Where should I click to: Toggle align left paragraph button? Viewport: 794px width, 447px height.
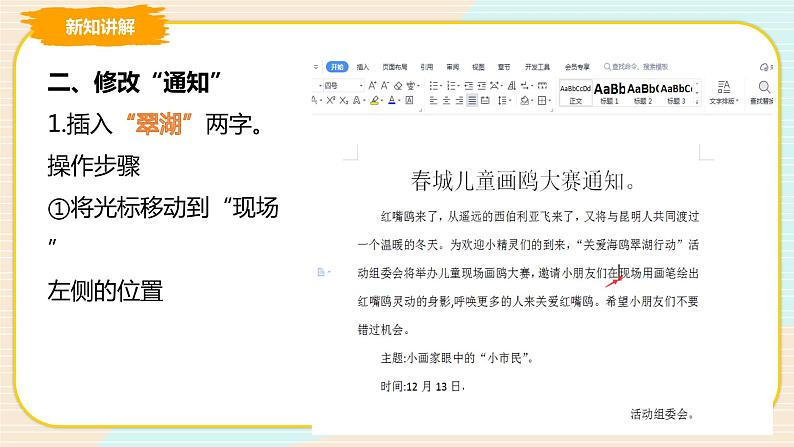pos(433,100)
